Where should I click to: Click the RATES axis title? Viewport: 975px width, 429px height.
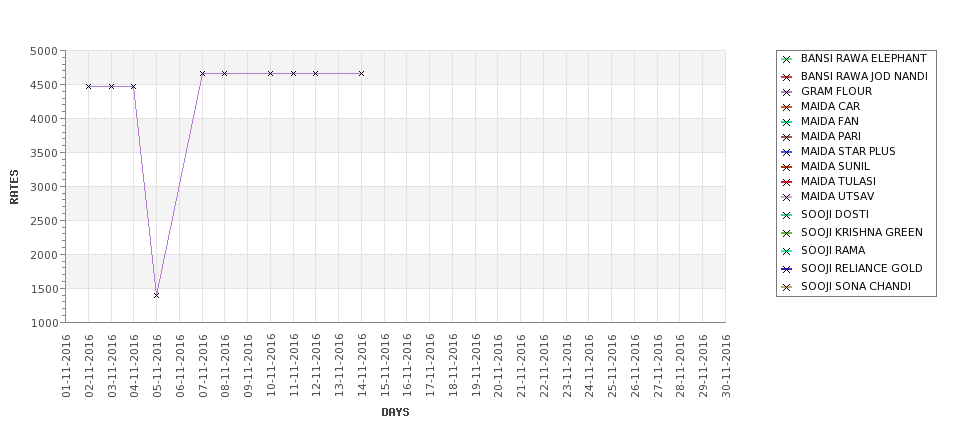click(x=14, y=187)
